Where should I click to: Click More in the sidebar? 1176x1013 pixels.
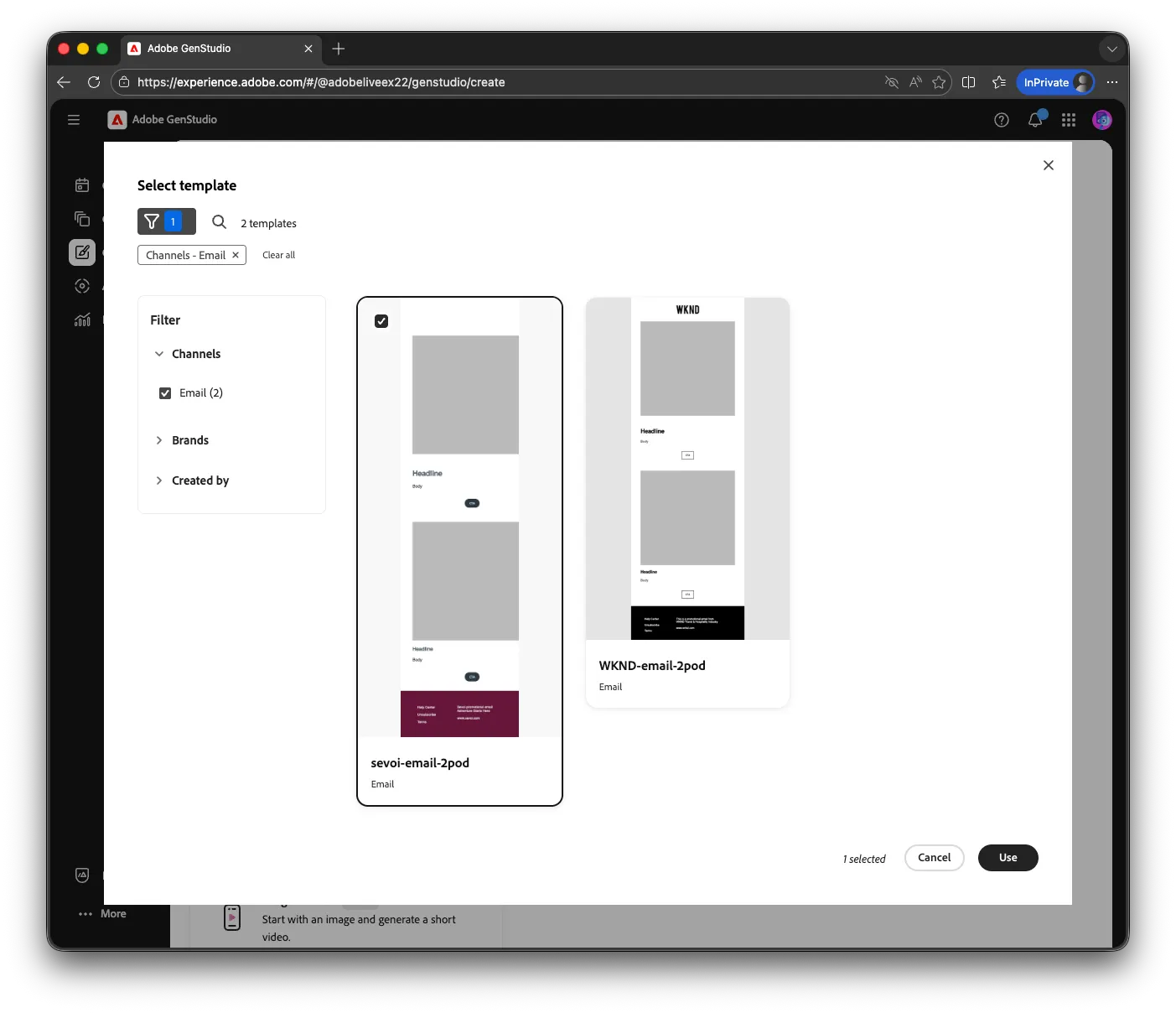pyautogui.click(x=102, y=914)
